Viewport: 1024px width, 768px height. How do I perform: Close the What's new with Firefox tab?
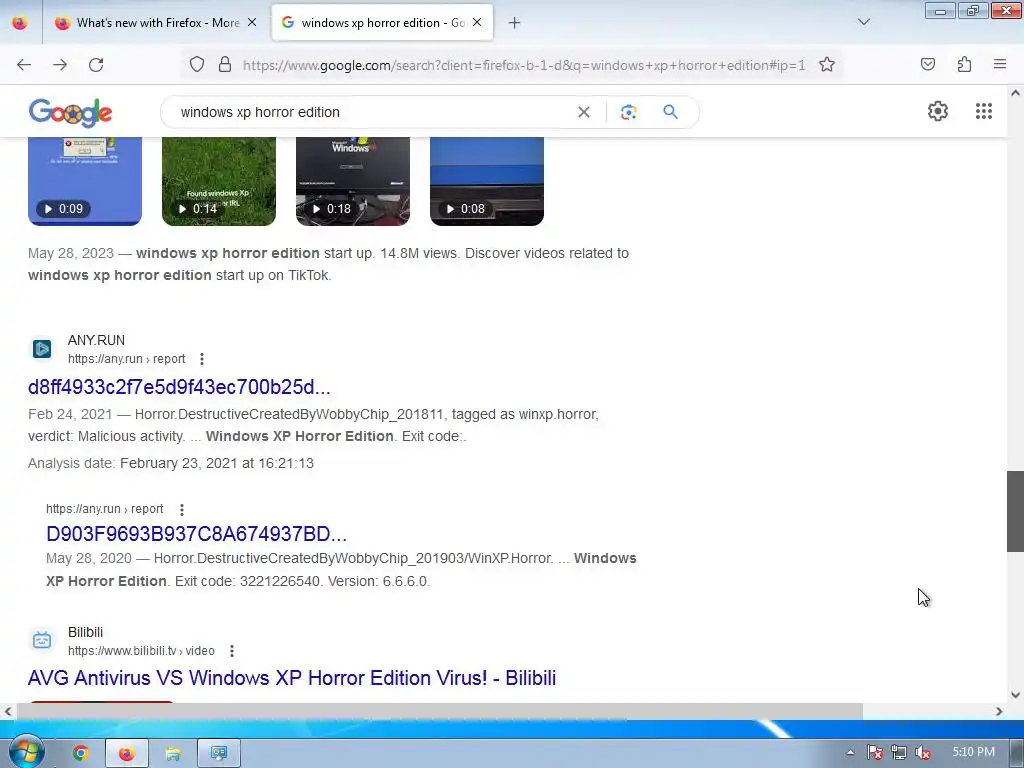pyautogui.click(x=252, y=22)
